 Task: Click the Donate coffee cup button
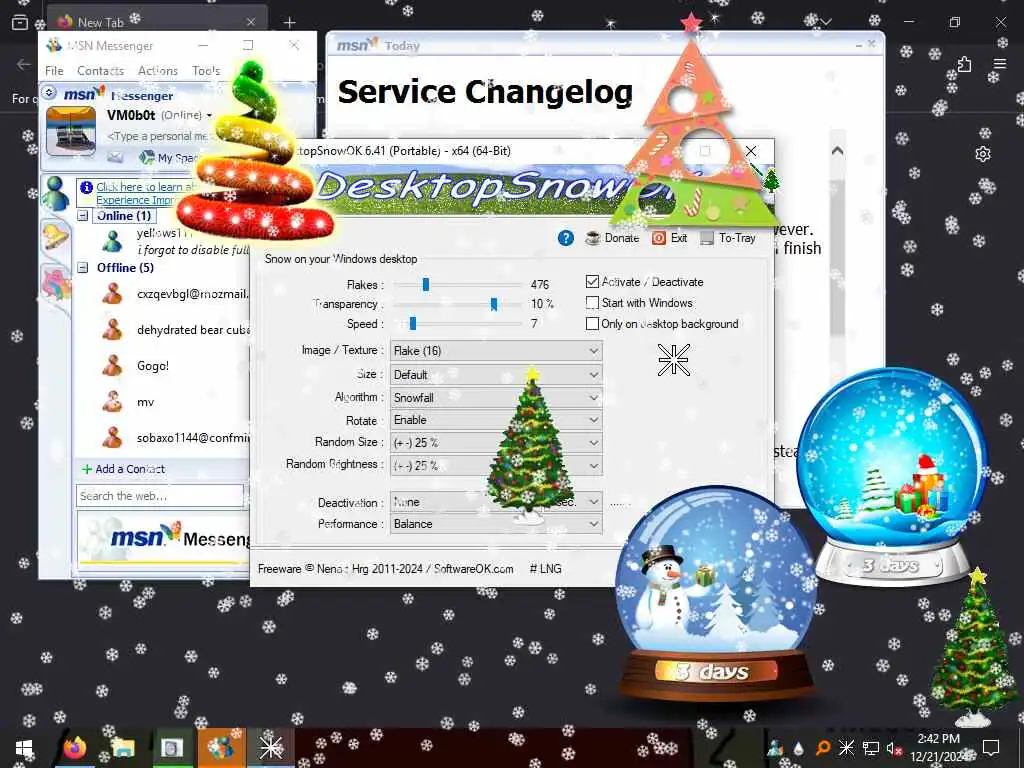tap(612, 238)
